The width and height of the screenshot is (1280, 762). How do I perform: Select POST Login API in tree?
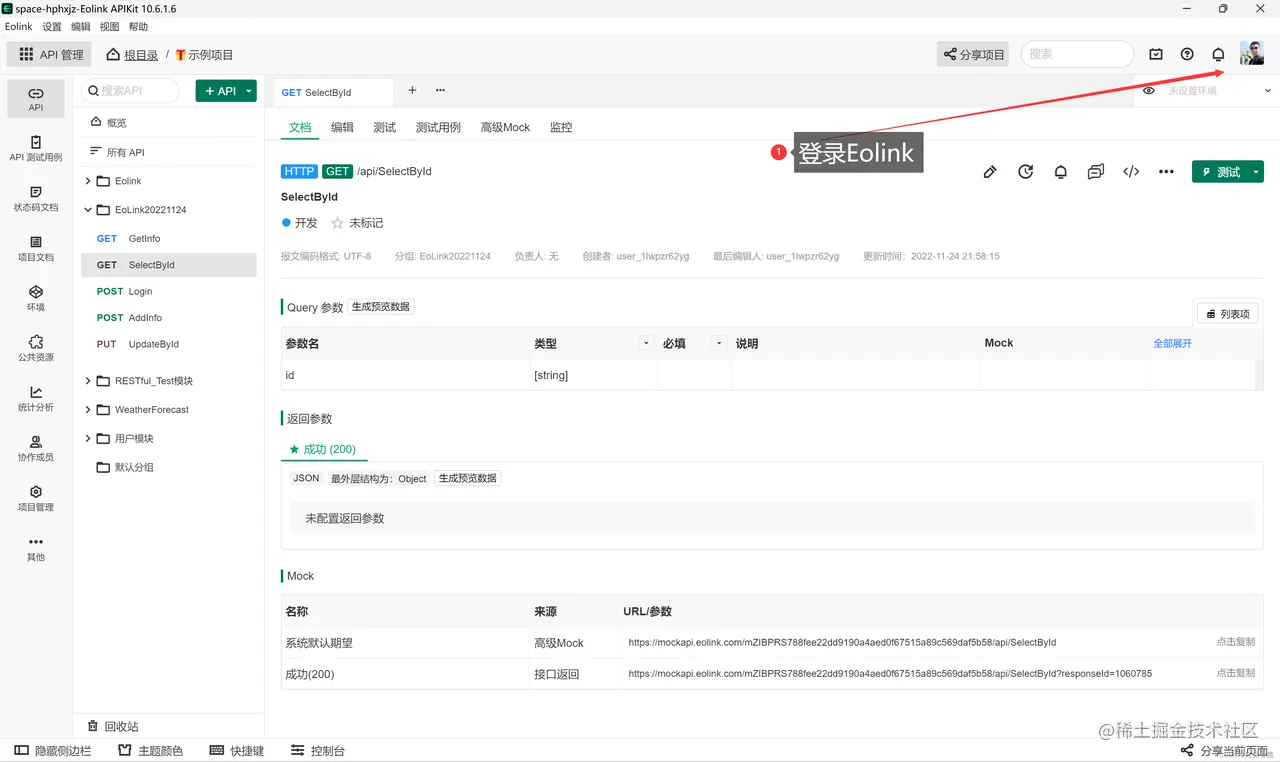point(168,291)
